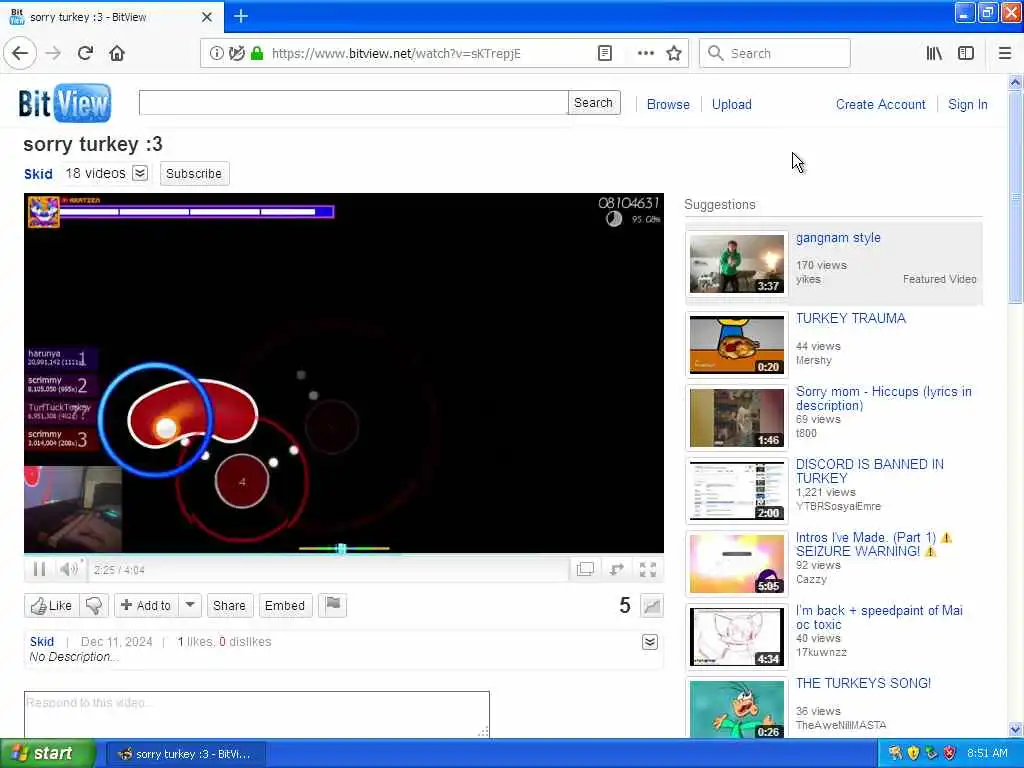Image resolution: width=1024 pixels, height=768 pixels.
Task: Open the 'gangnam style' suggested video
Action: pyautogui.click(x=838, y=238)
